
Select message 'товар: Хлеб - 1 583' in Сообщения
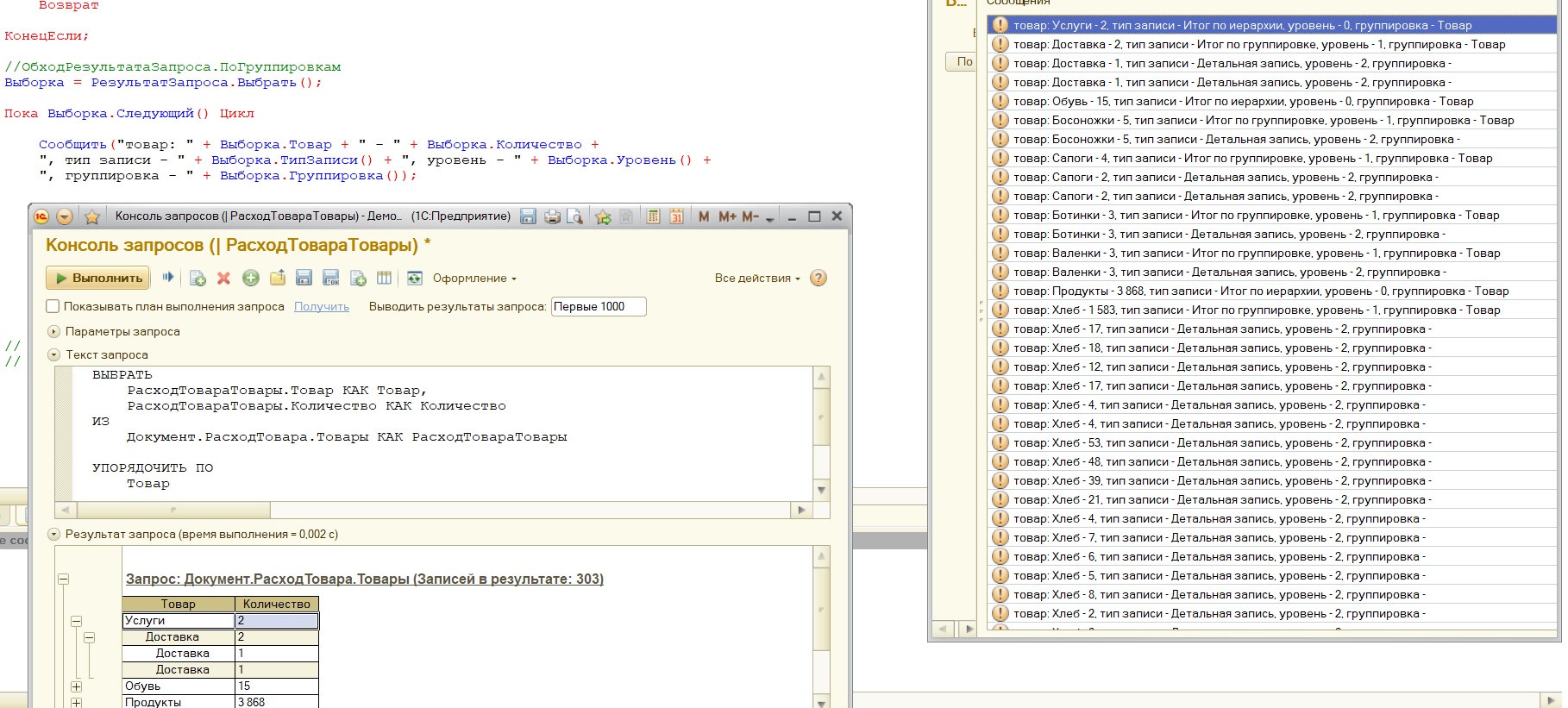pos(1272,310)
